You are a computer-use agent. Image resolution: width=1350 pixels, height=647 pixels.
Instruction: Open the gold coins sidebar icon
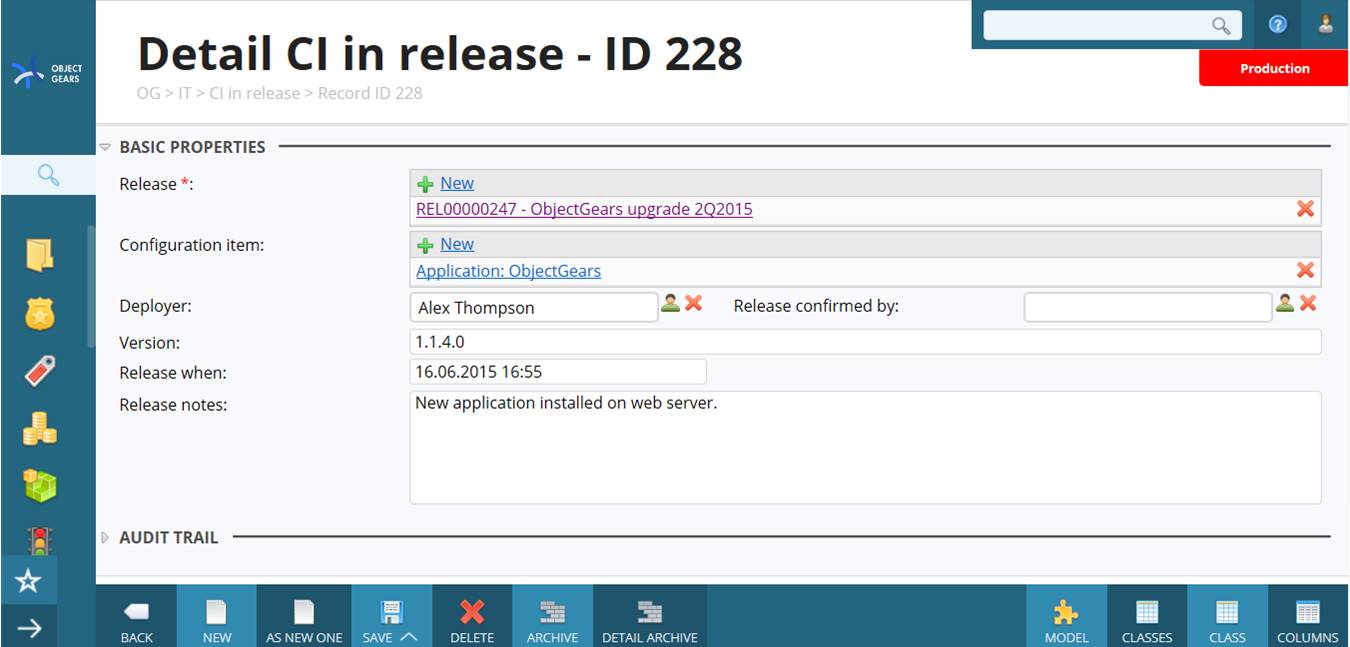(40, 429)
